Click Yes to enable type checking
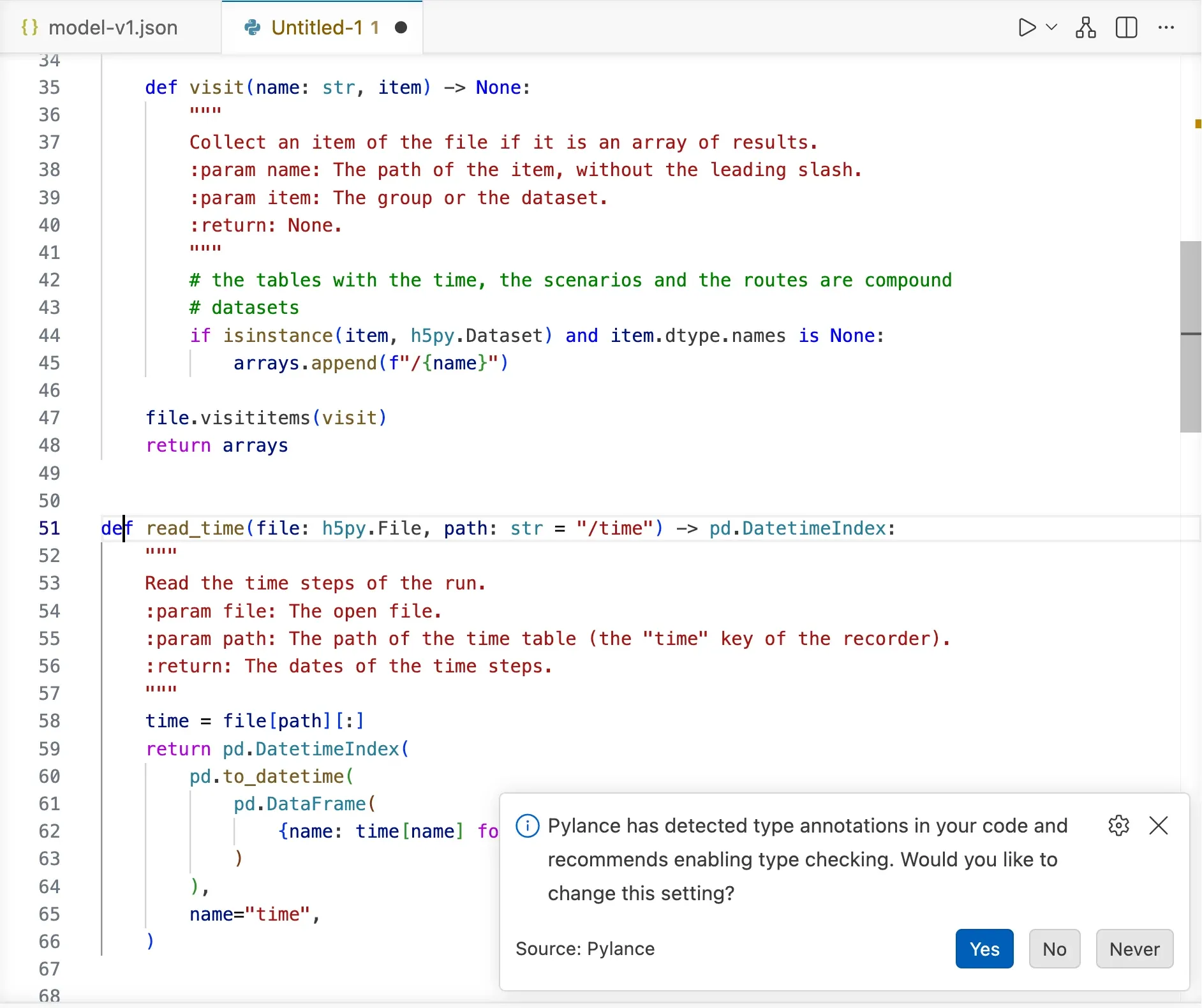 984,949
